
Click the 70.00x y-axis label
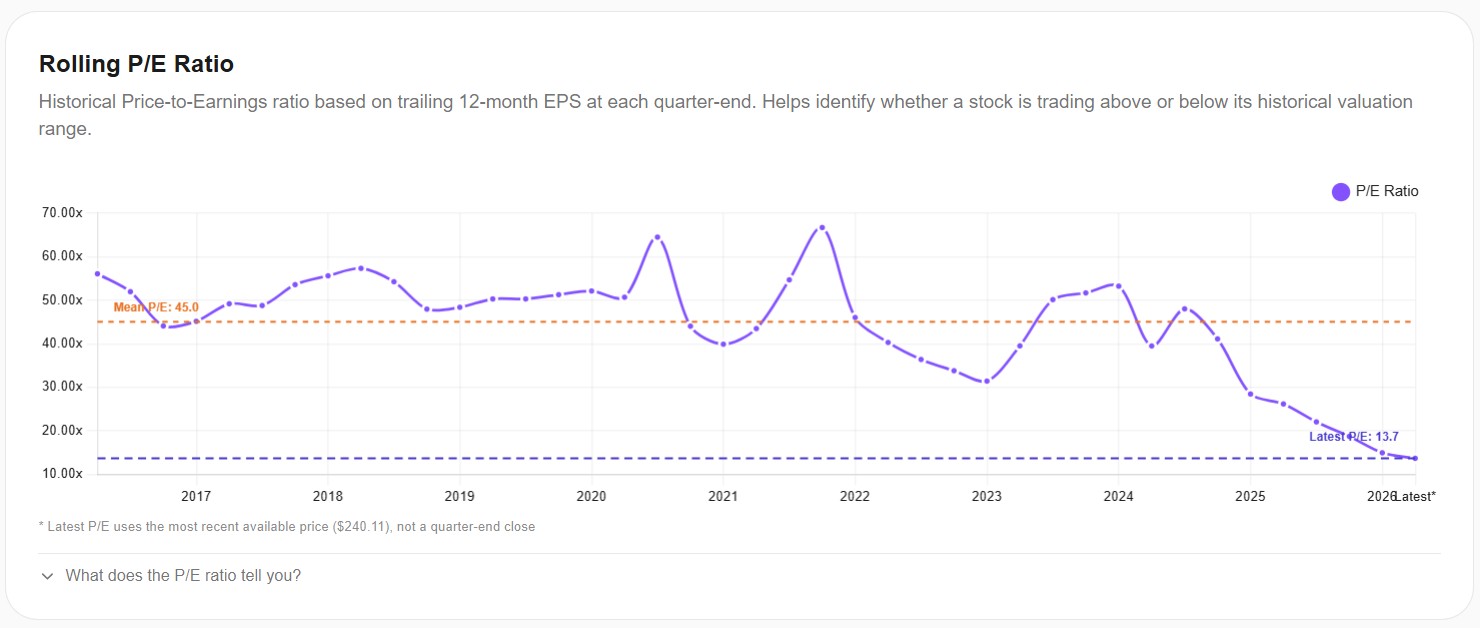click(x=62, y=212)
